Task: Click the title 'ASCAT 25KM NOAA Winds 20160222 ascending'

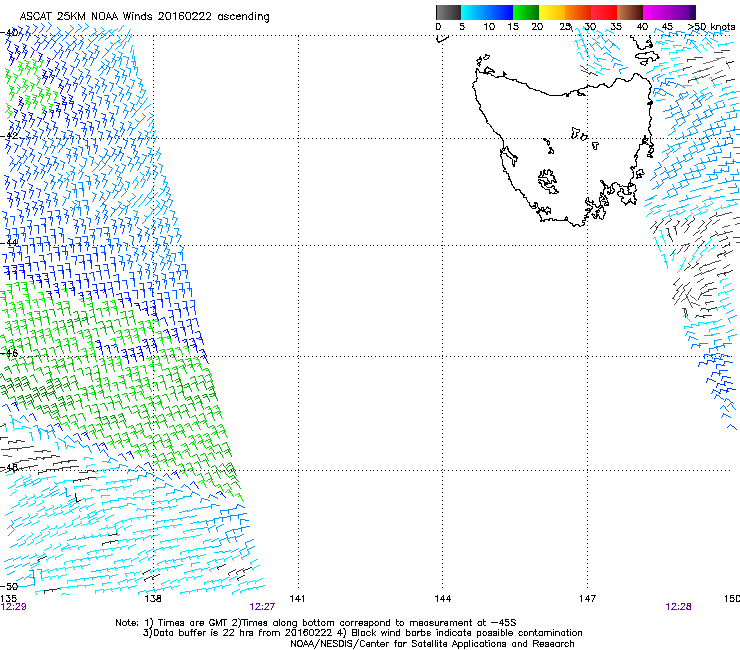Action: (x=144, y=17)
